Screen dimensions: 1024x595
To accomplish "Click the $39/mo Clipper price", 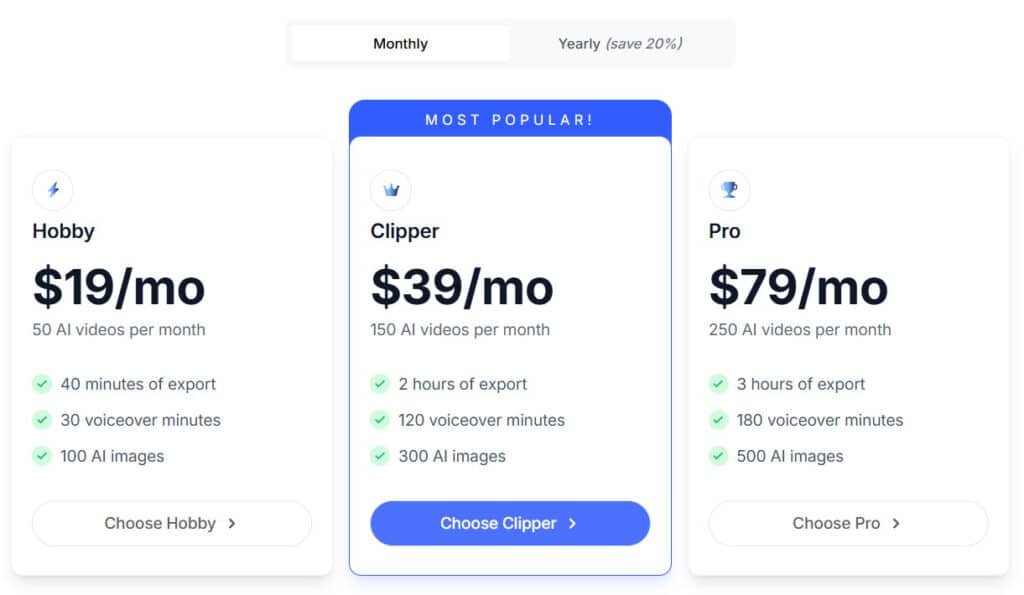I will pos(462,287).
